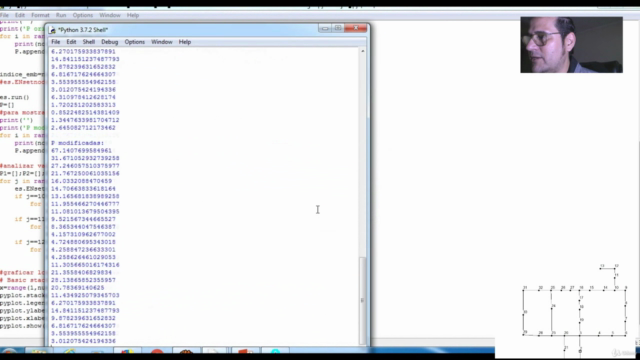This screenshot has height=360, width=640.
Task: Click the 'P modificadas:' output line
Action: click(78, 143)
